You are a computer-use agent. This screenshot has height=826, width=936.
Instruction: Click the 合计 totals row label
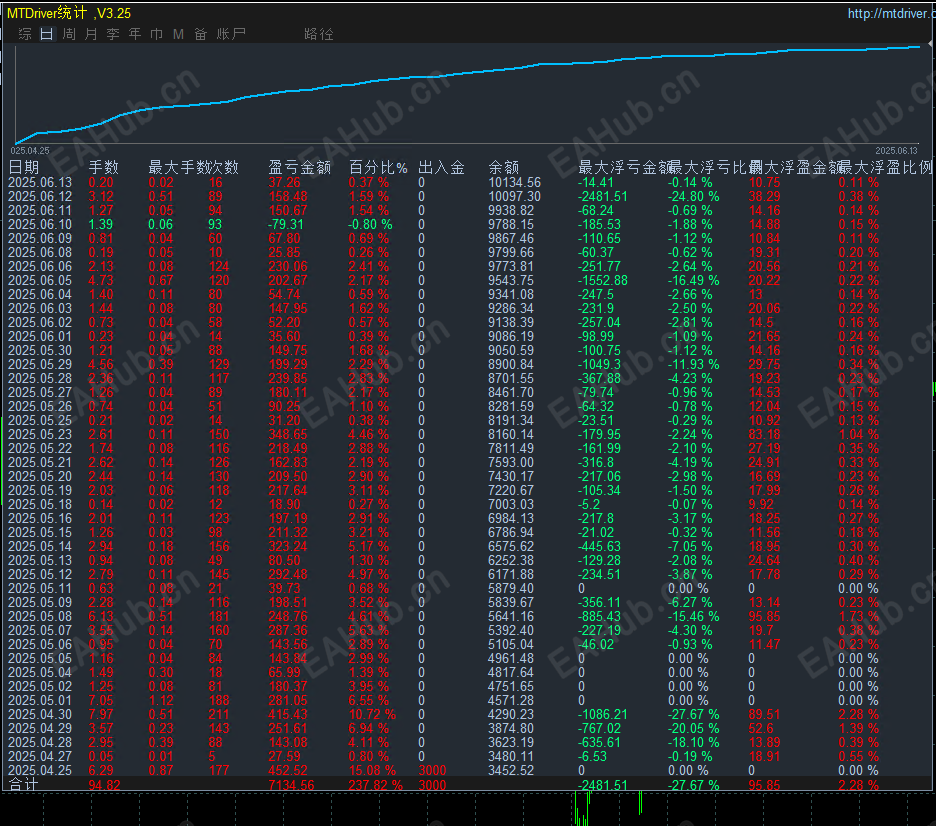tap(24, 784)
